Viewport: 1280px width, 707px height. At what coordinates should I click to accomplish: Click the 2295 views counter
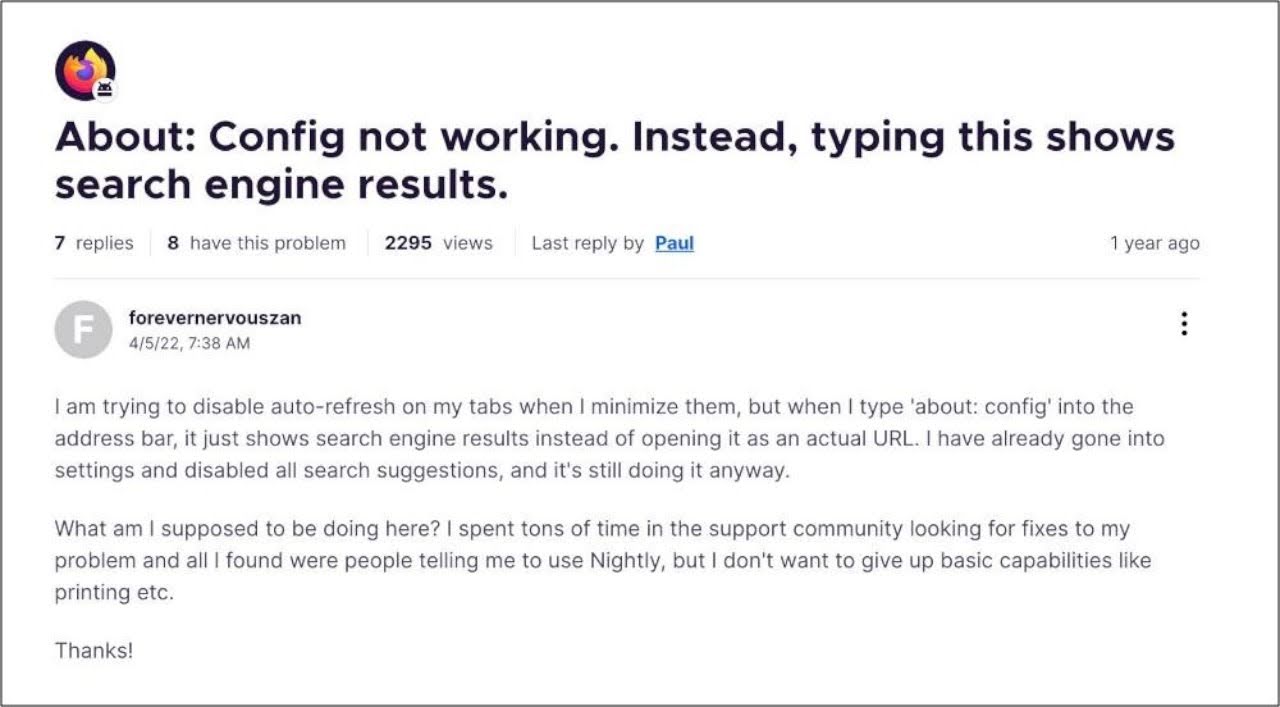pos(438,243)
